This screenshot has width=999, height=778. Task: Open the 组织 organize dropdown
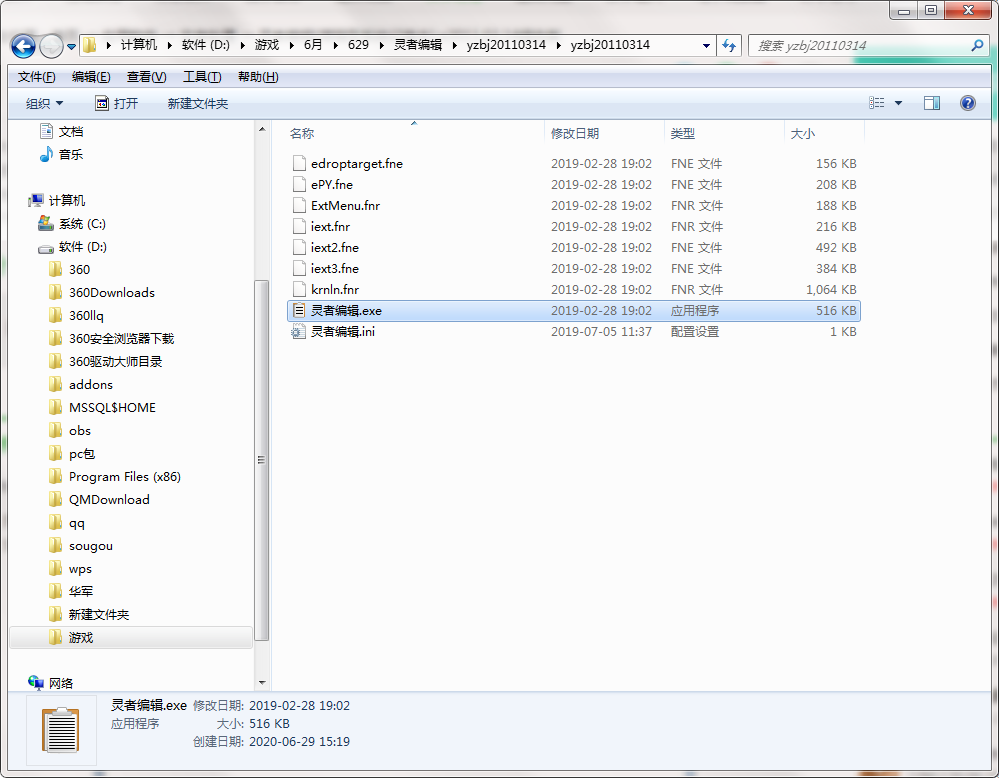[x=44, y=103]
